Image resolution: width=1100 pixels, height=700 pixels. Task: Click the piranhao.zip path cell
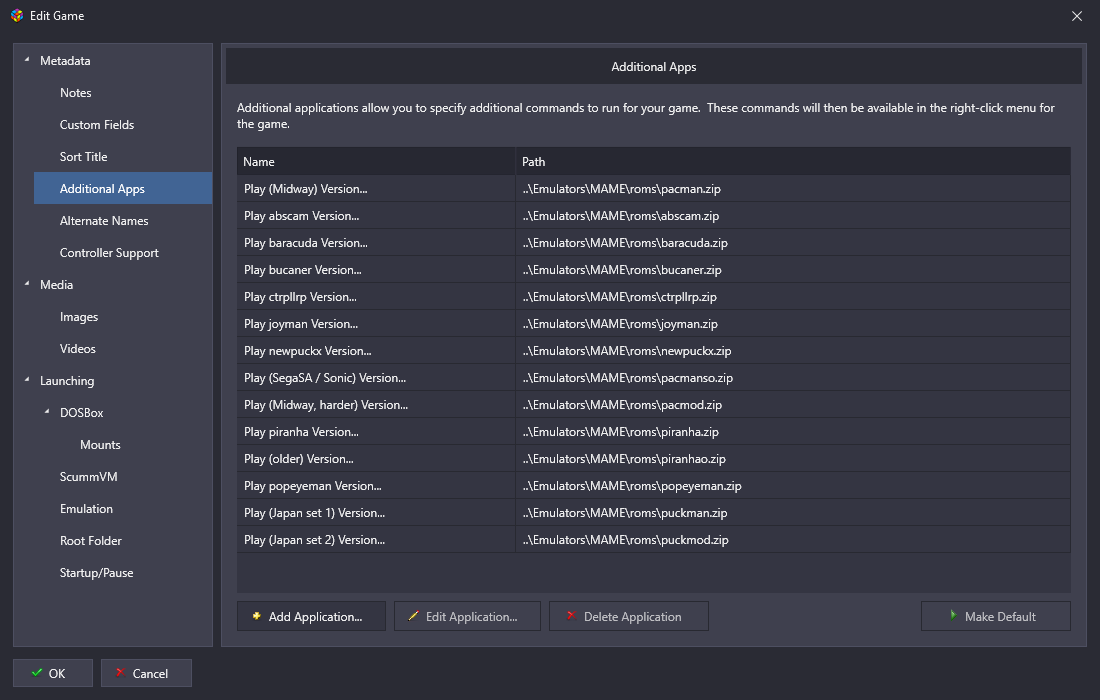(x=793, y=459)
